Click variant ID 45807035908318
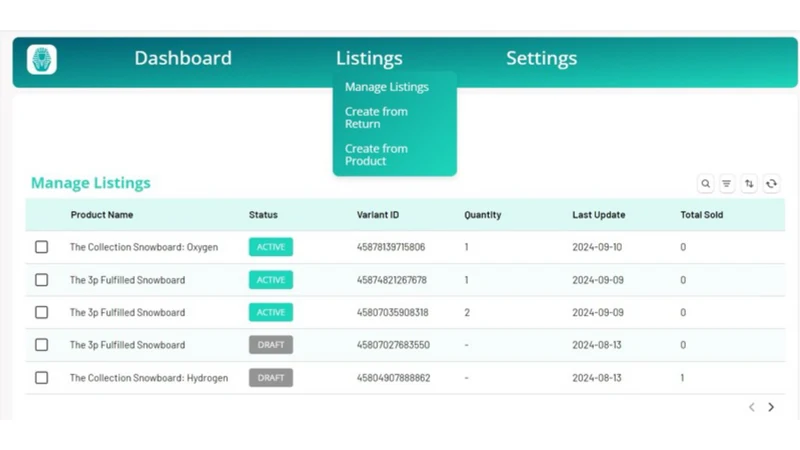The image size is (800, 450). pos(392,313)
